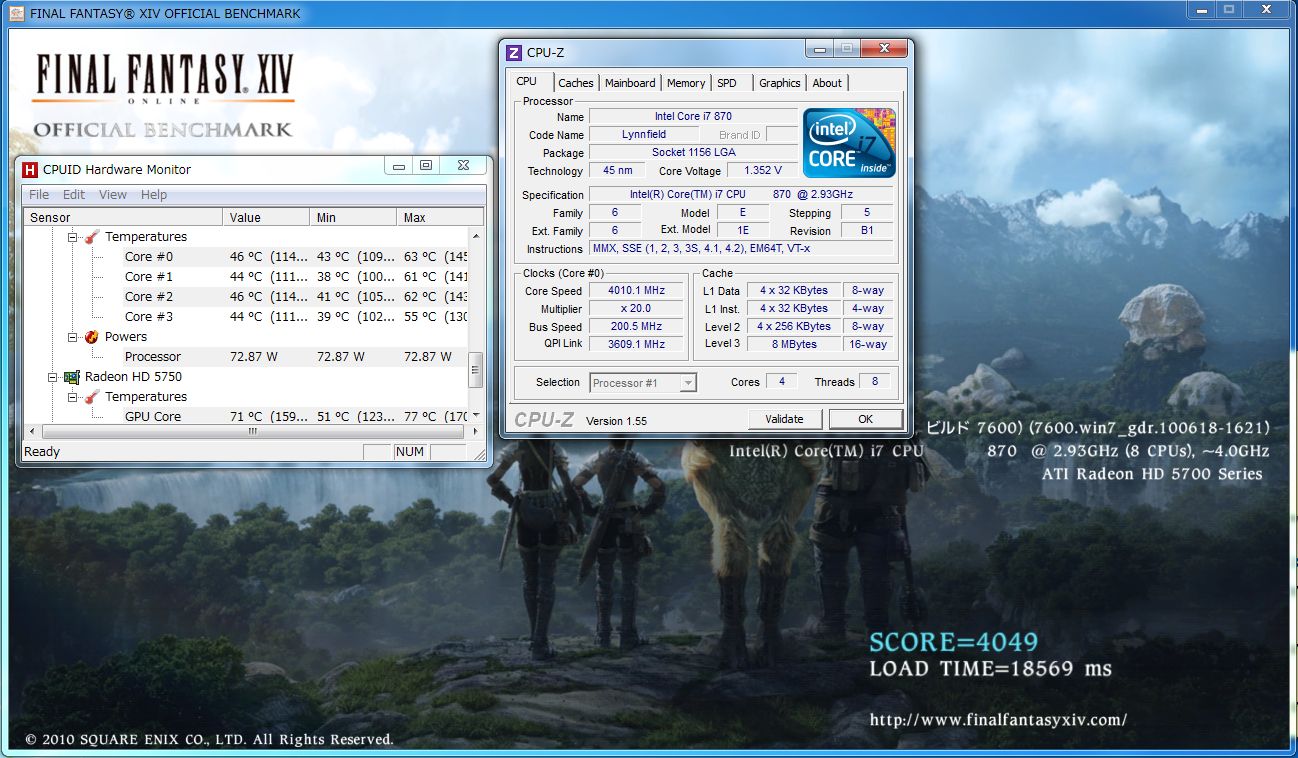
Task: Click the Intel Core i7 logo in CPU-Z
Action: point(849,143)
